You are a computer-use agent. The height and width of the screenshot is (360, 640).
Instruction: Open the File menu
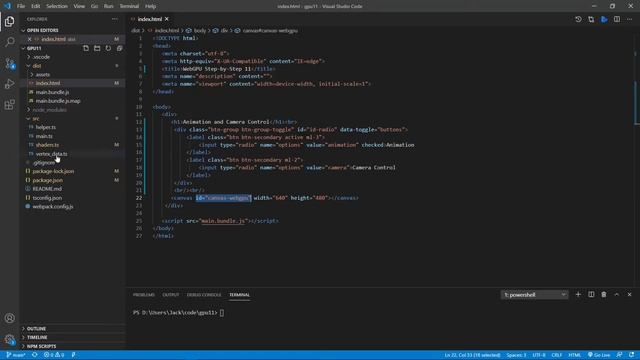coord(21,6)
